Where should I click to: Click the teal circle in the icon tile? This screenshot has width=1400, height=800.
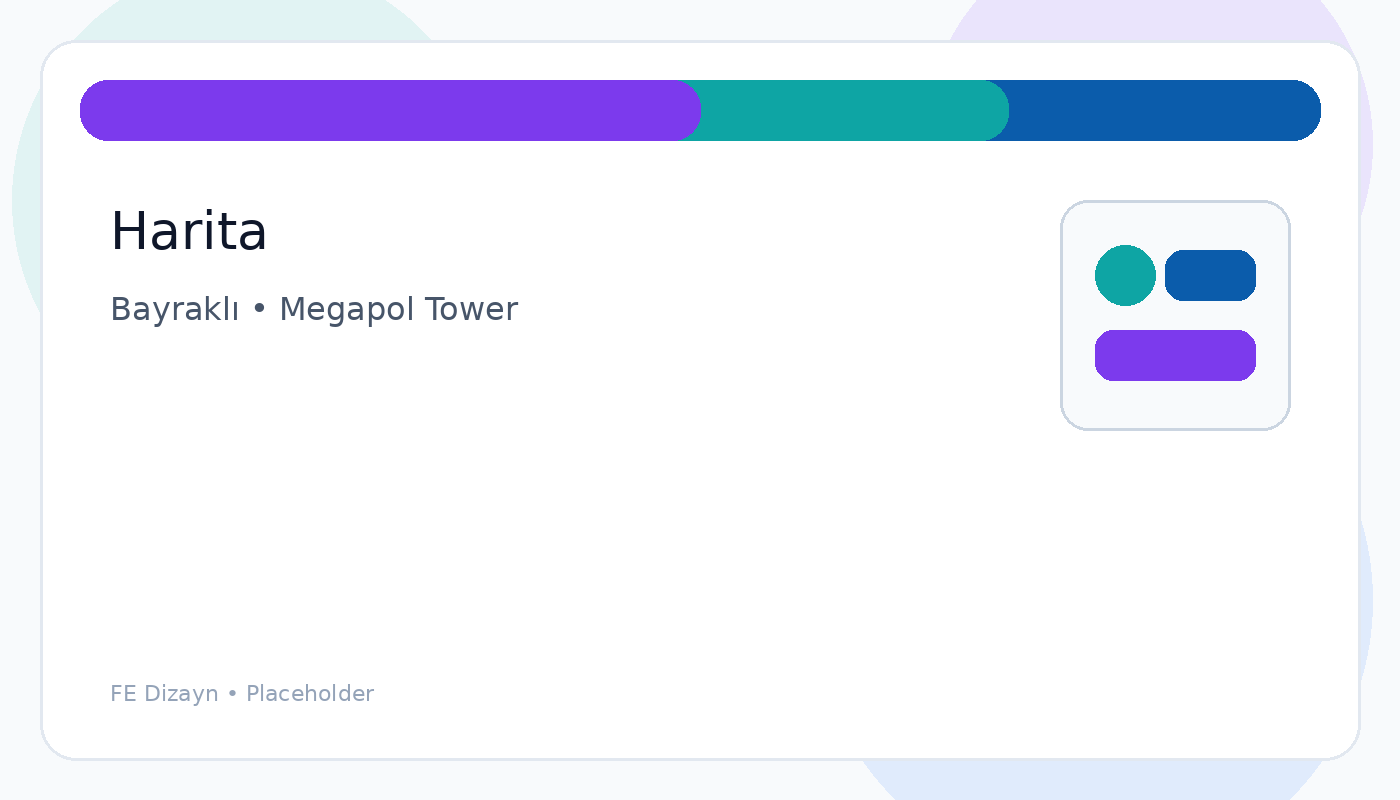click(1125, 275)
